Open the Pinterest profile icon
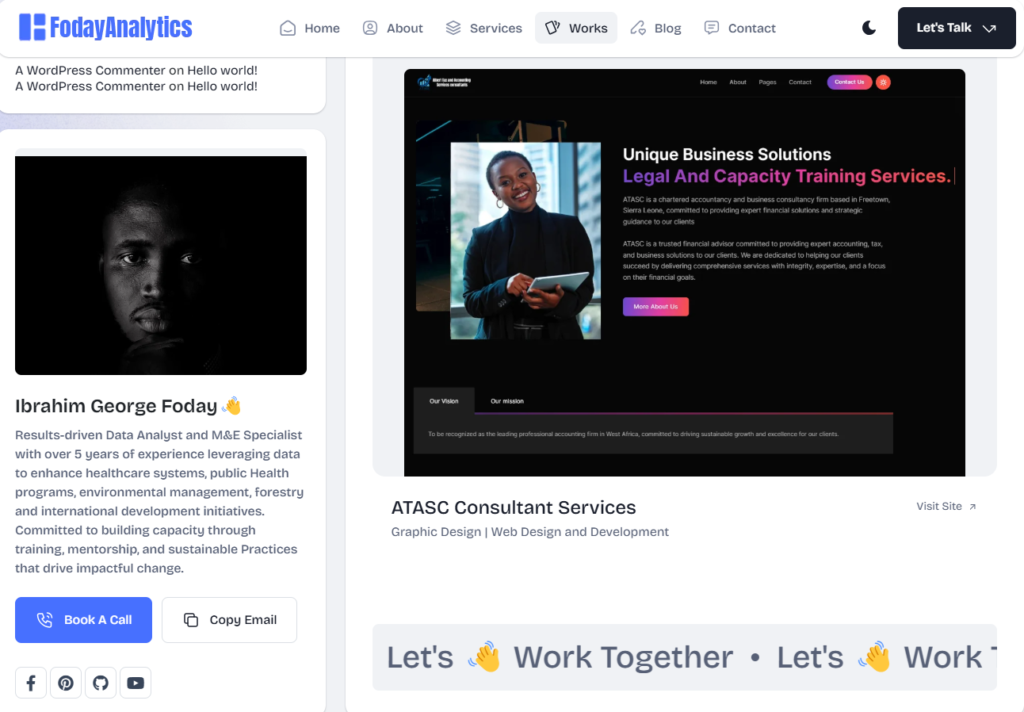This screenshot has height=712, width=1024. (66, 683)
